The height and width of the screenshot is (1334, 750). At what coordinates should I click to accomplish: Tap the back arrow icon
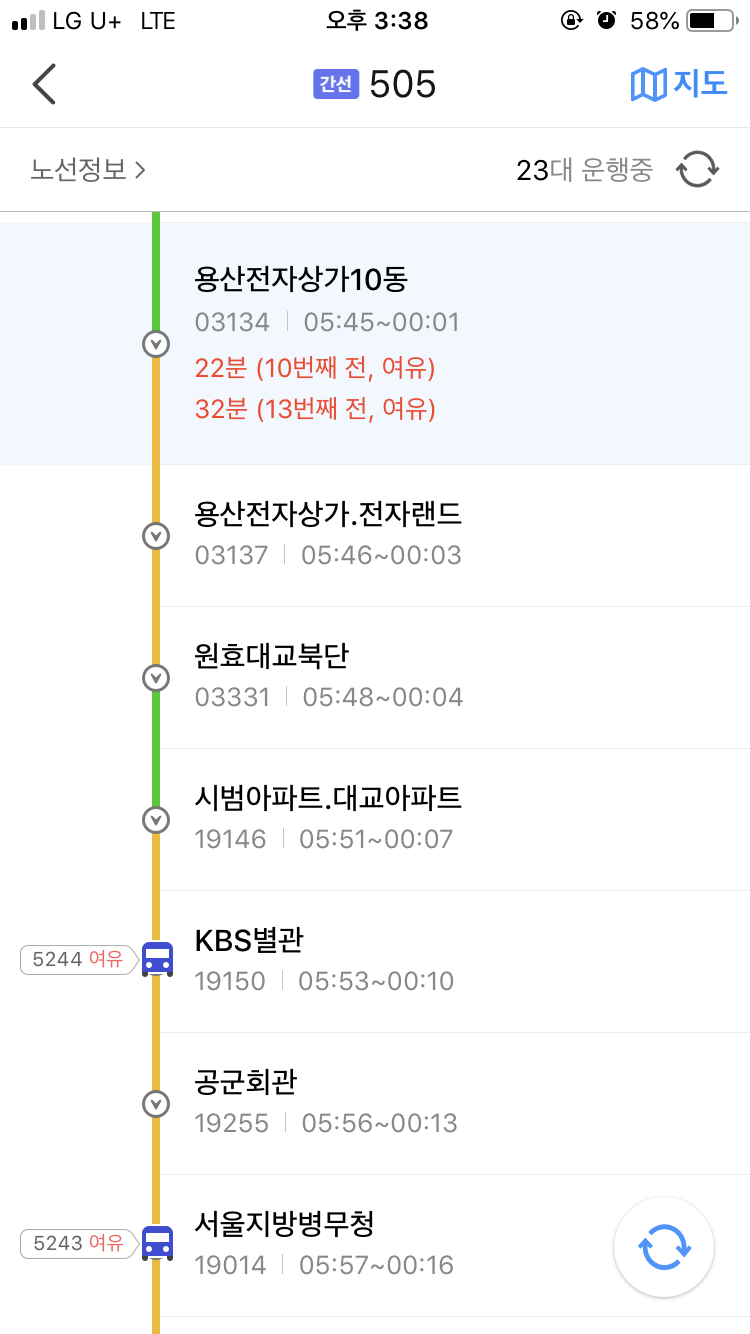[44, 84]
